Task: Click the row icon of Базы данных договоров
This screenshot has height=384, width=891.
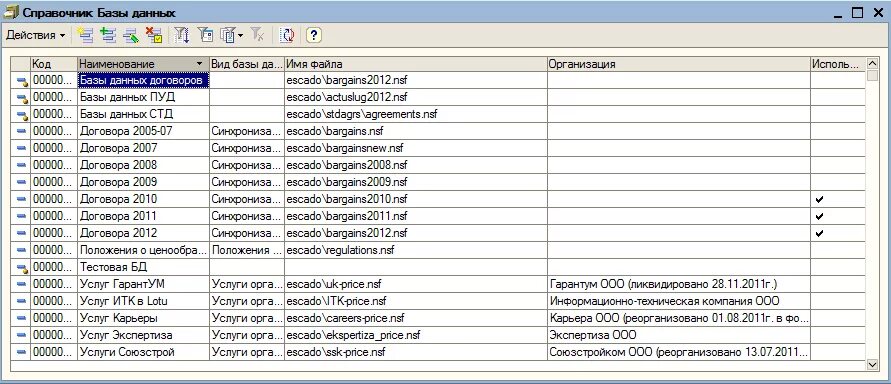Action: 22,81
